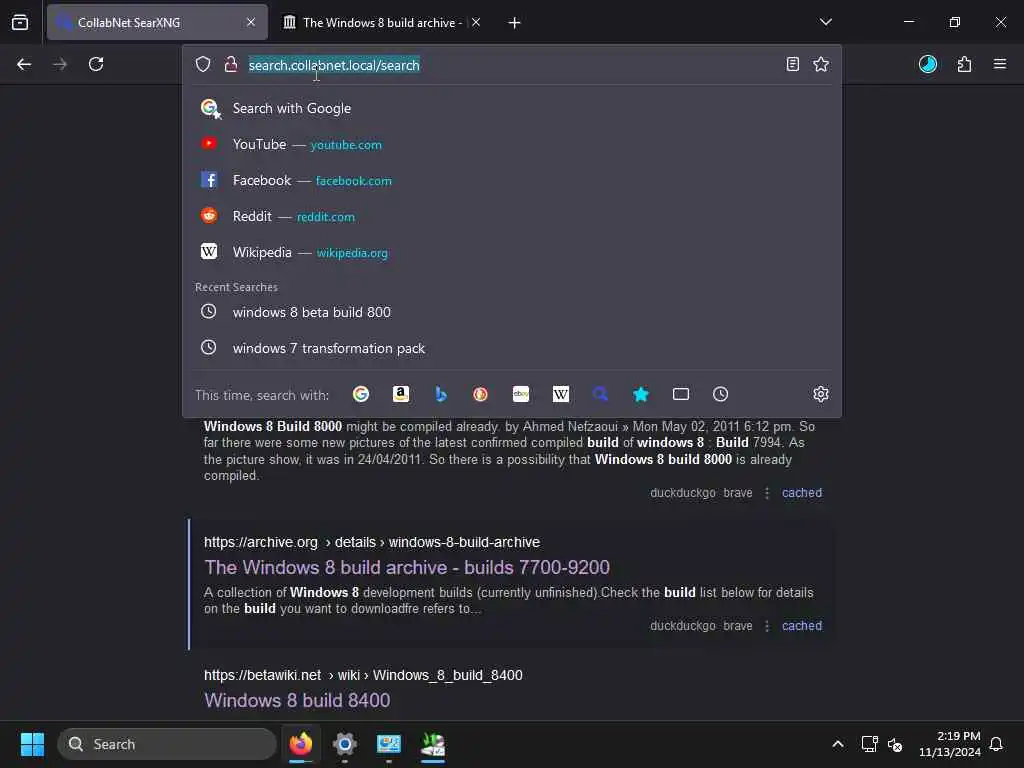1024x768 pixels.
Task: Open notifications bell icon
Action: [997, 744]
